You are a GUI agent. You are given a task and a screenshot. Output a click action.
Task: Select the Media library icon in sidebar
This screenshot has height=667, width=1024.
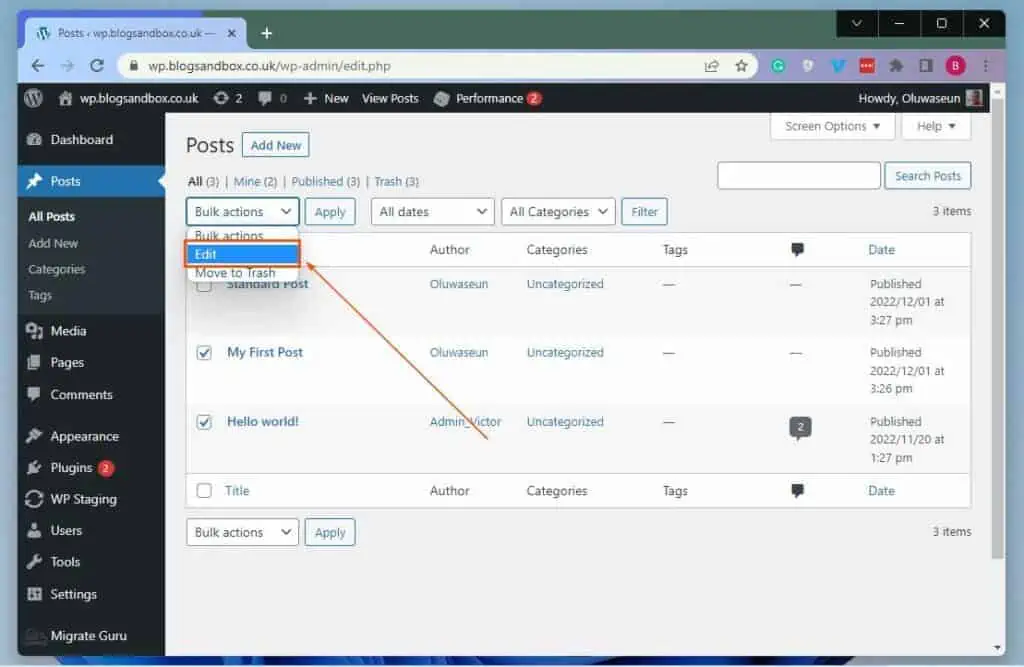32,330
